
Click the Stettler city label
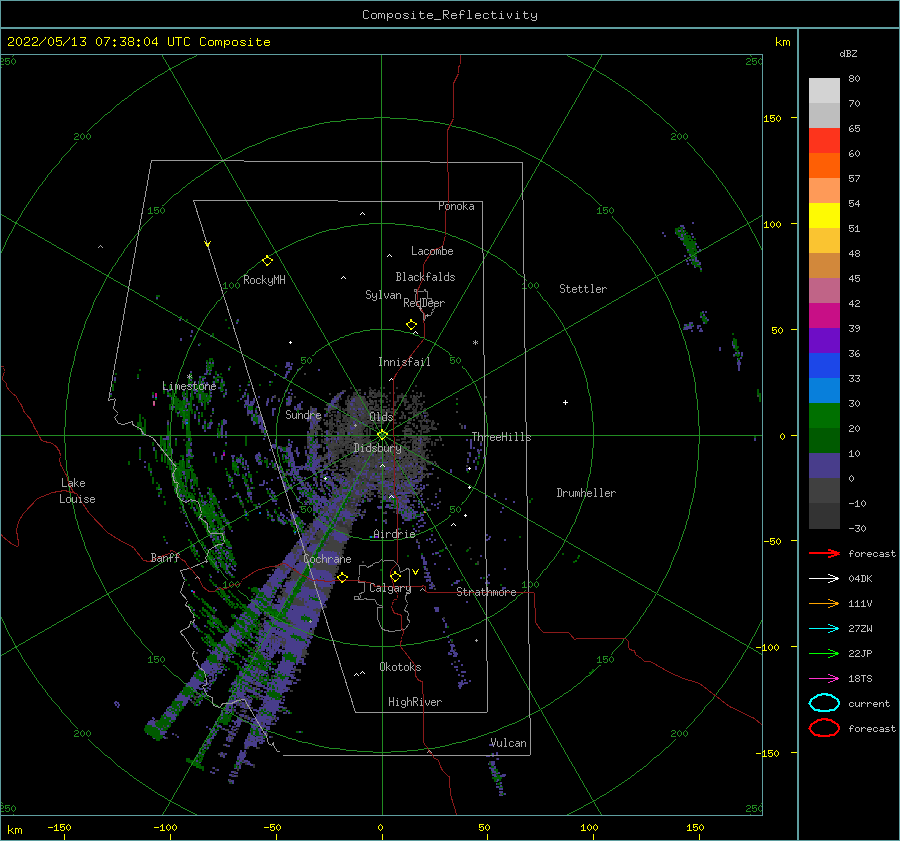[x=583, y=289]
